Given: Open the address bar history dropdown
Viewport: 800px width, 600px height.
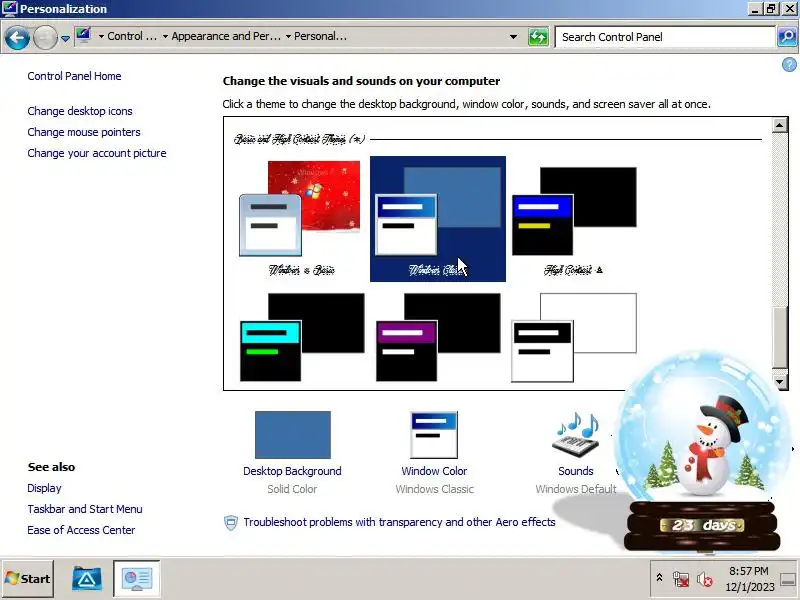Looking at the screenshot, I should pos(513,37).
